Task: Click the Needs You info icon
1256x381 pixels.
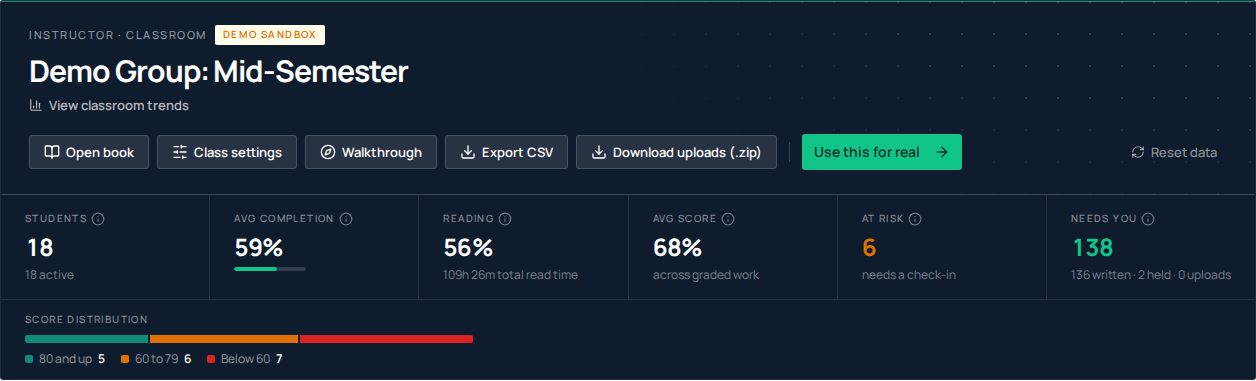Action: point(1147,219)
